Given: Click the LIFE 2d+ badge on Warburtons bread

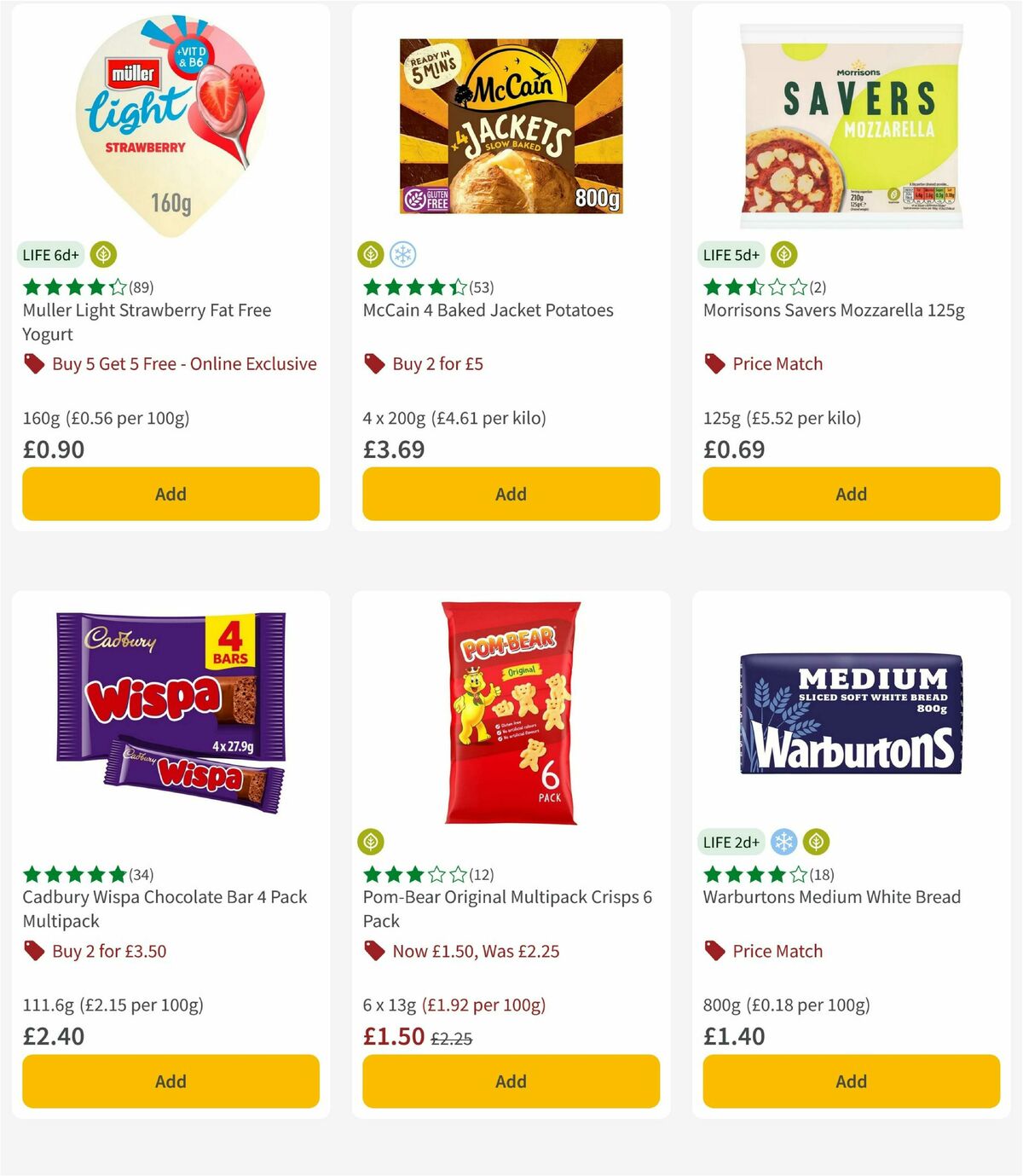Looking at the screenshot, I should point(731,841).
